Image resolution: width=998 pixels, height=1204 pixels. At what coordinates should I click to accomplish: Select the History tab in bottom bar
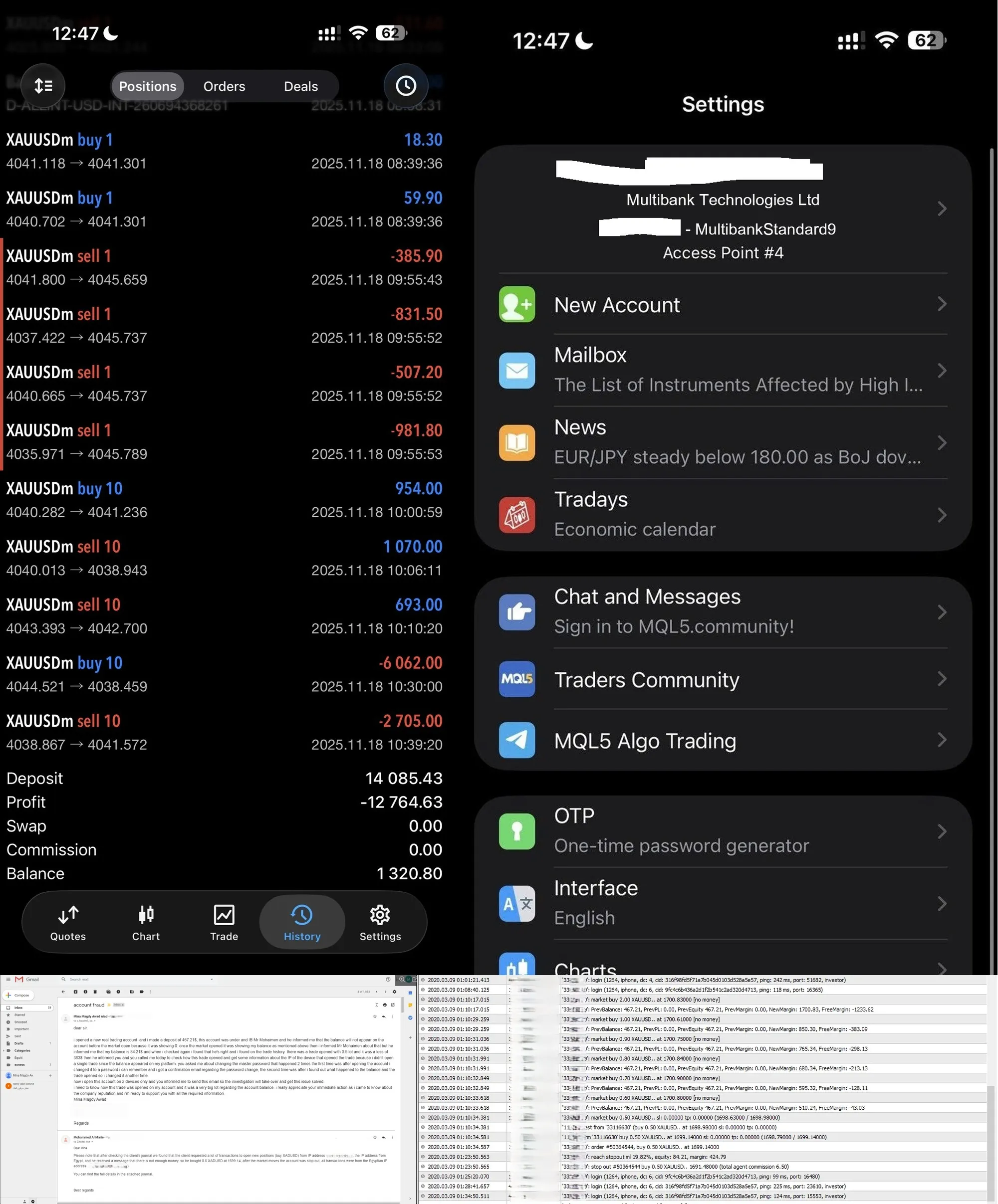(302, 923)
